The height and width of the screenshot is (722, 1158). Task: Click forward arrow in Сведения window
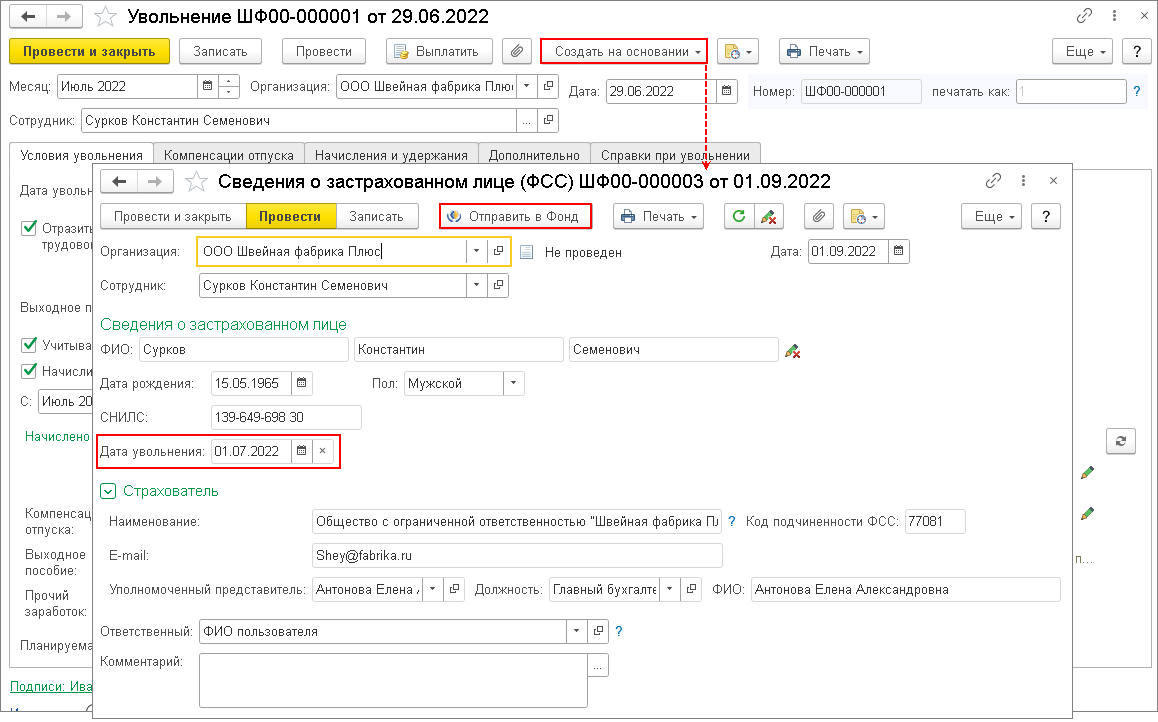(154, 182)
